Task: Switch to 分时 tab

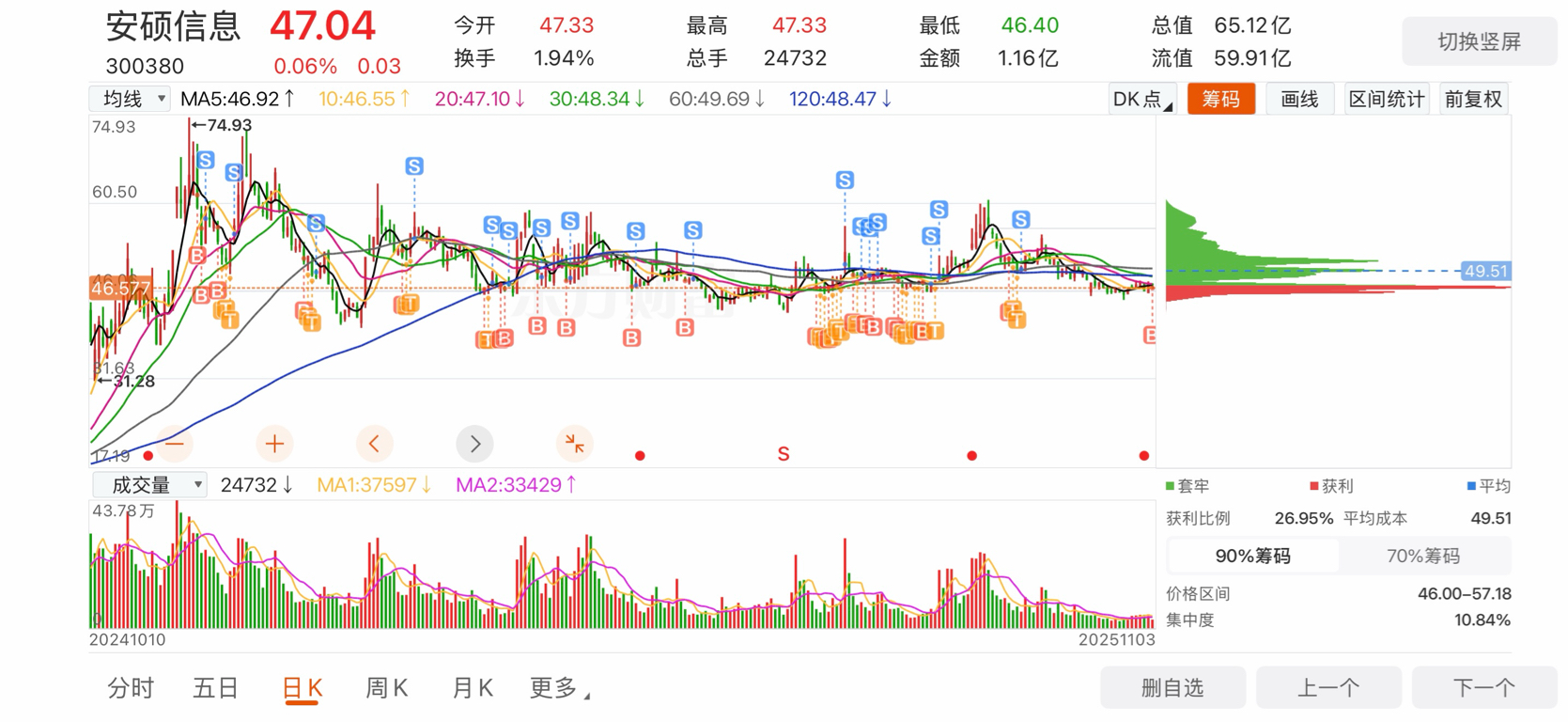Action: click(x=131, y=688)
